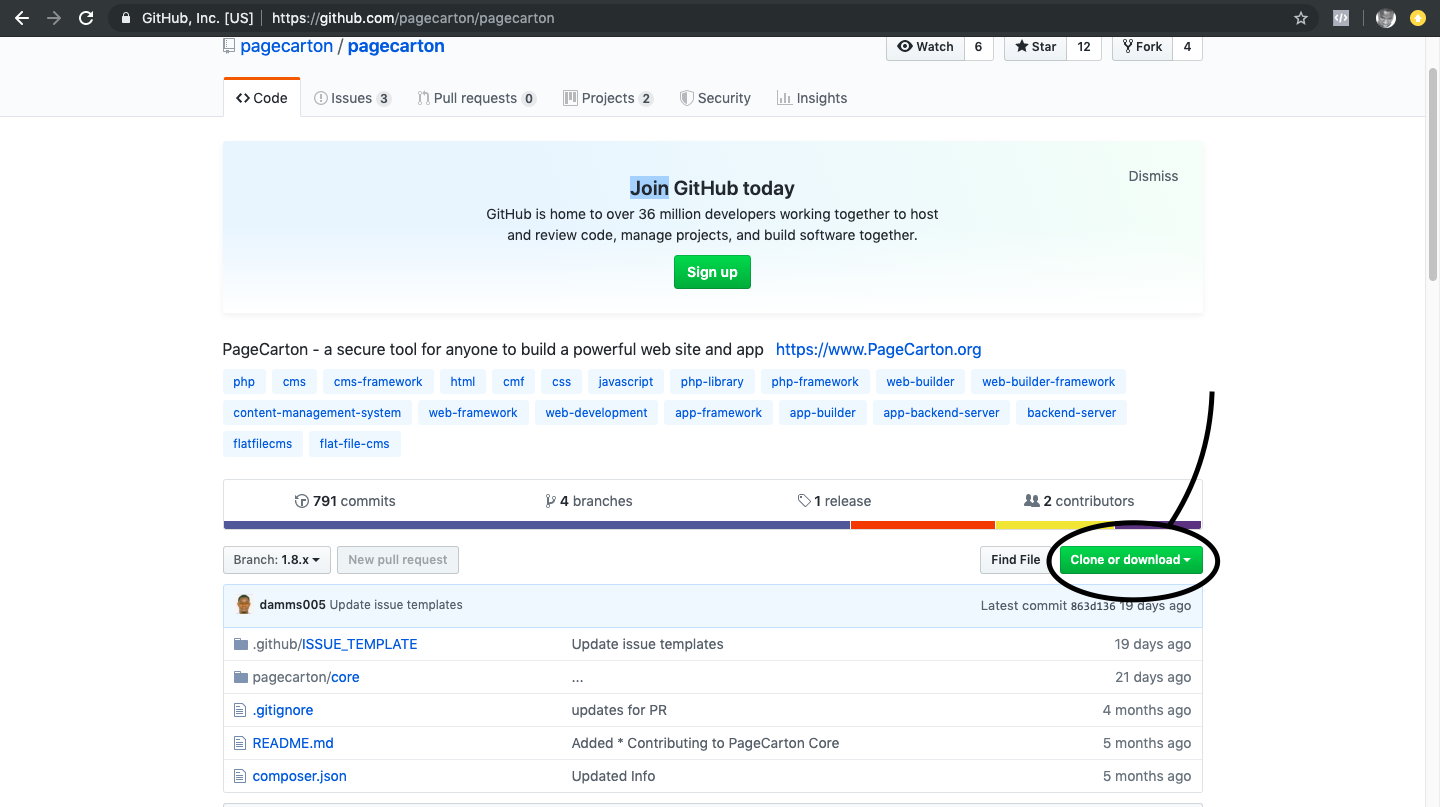
Task: Open the Projects tab
Action: point(608,98)
